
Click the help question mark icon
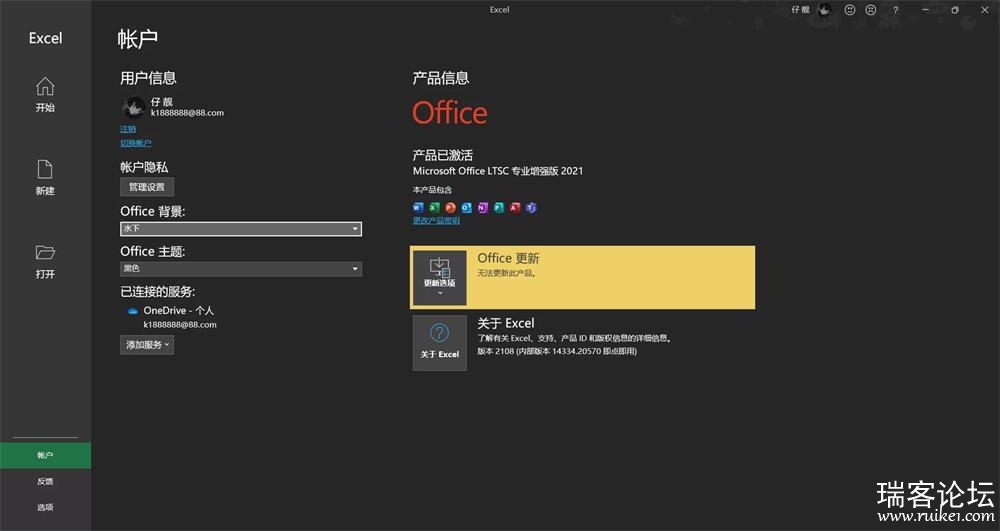[x=895, y=10]
